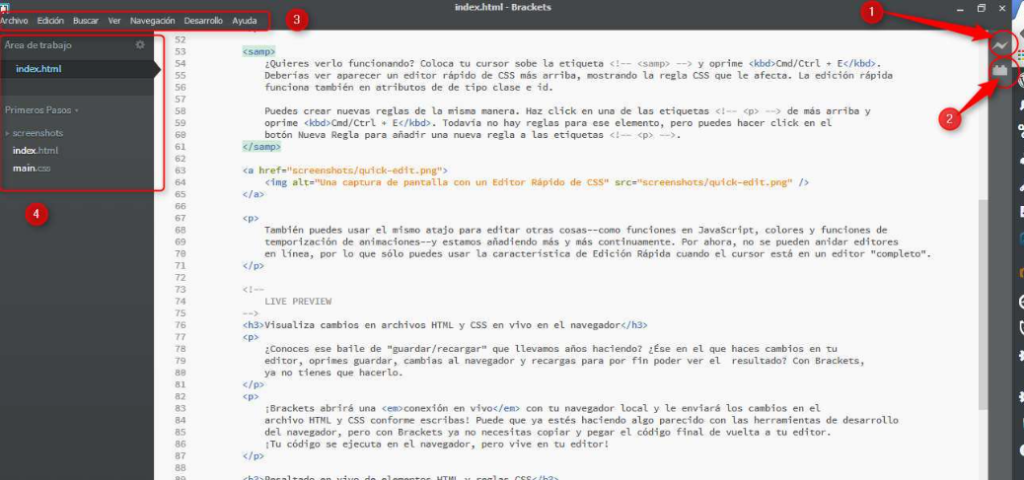Image resolution: width=1024 pixels, height=480 pixels.
Task: Click the LIVE PREVIEW comment text on line 74
Action: (298, 301)
